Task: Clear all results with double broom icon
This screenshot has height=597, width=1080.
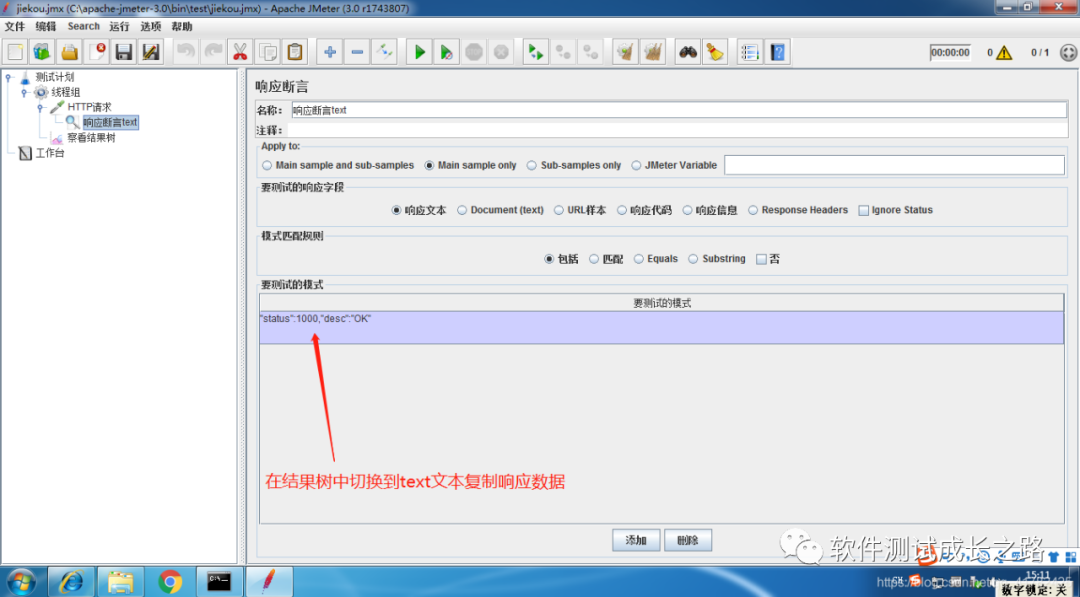Action: [652, 52]
